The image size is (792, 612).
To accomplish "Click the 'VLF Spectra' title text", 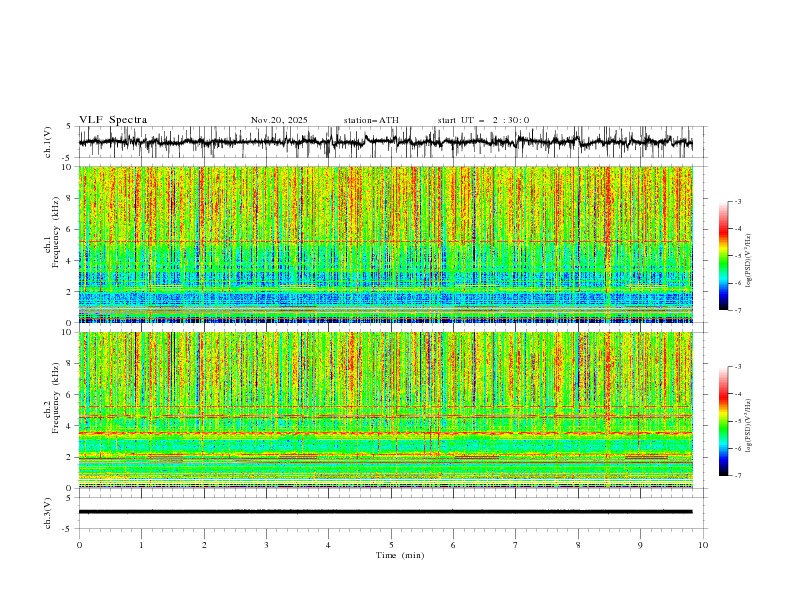I will tap(113, 120).
